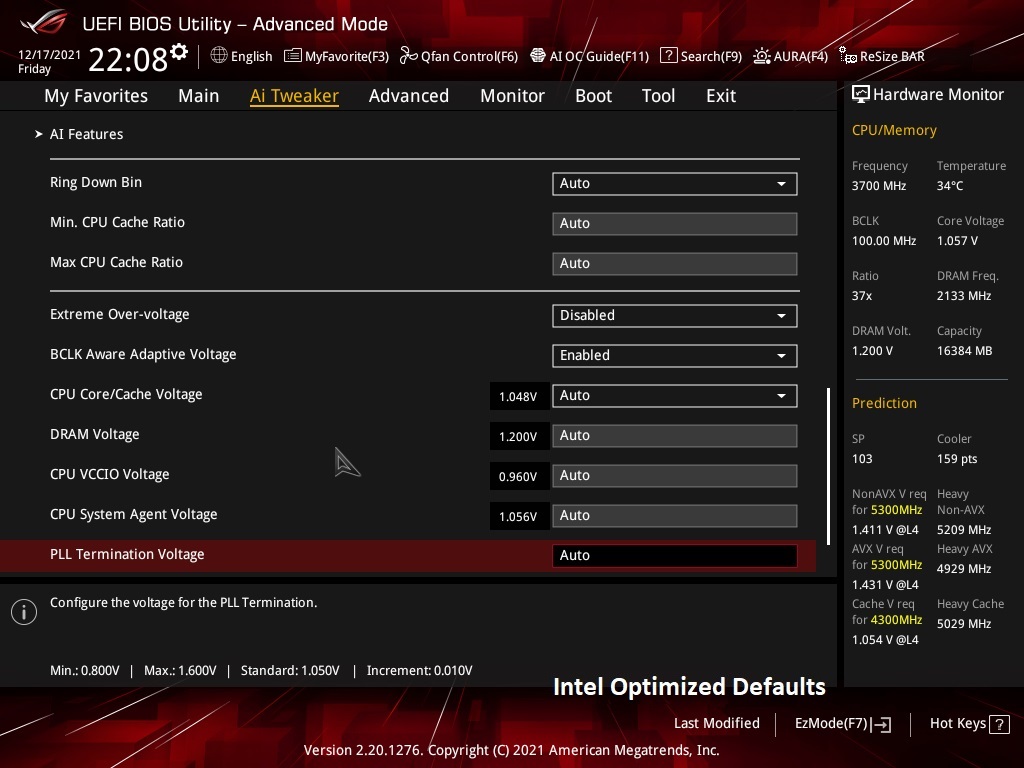Select the DRAM Voltage input field
Screen dimensions: 1024x768
pos(674,435)
